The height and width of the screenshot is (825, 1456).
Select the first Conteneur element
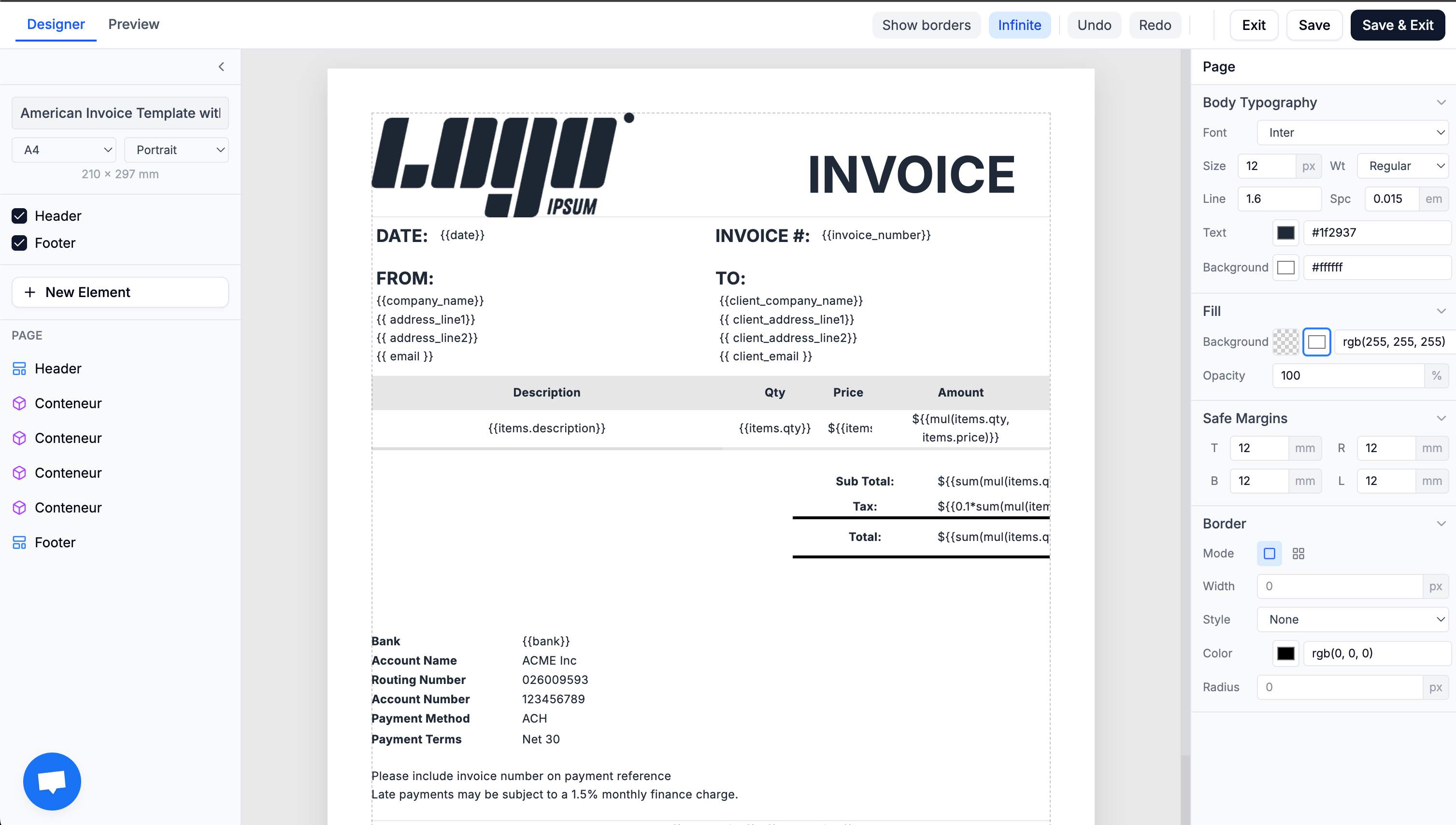pyautogui.click(x=69, y=403)
